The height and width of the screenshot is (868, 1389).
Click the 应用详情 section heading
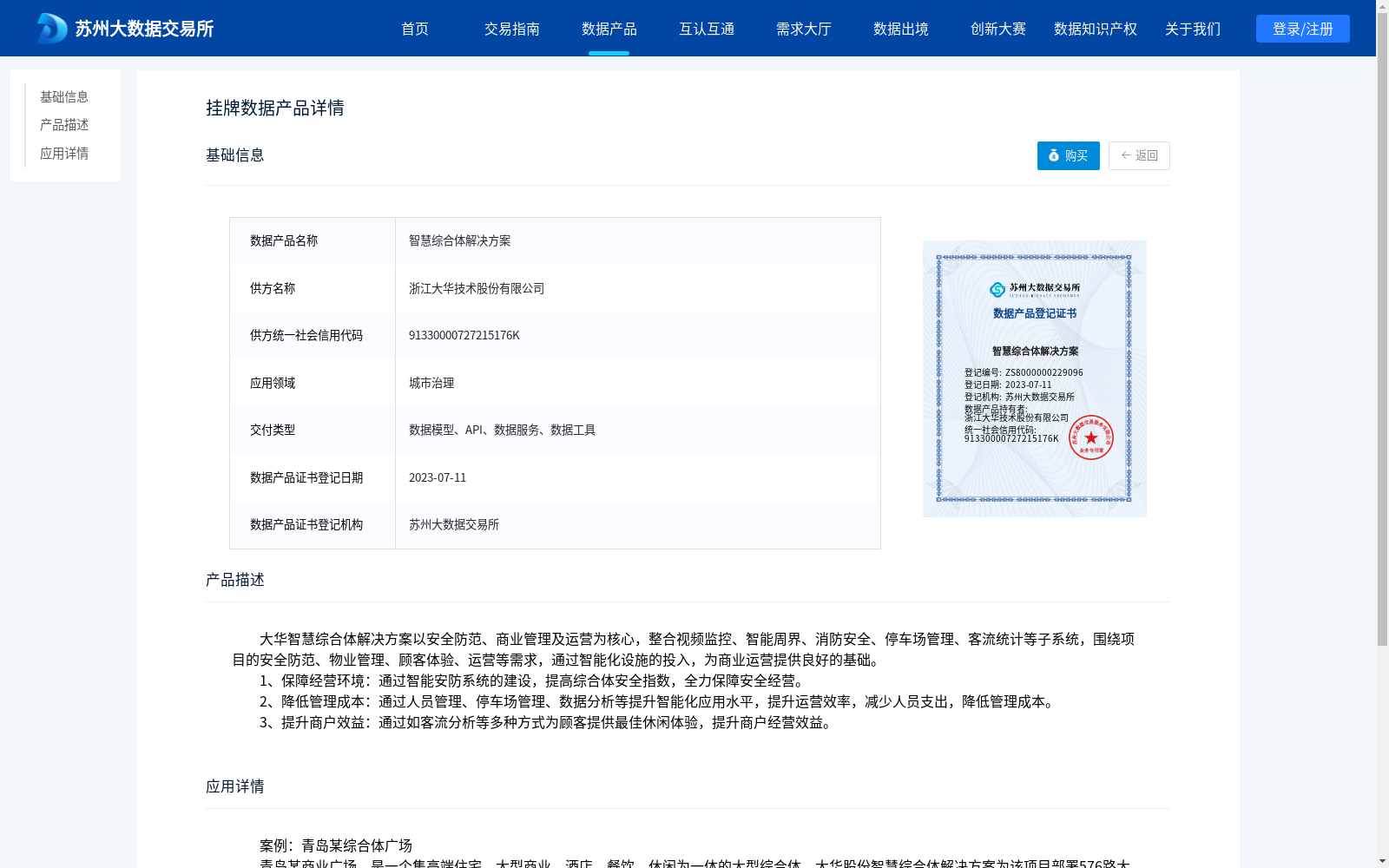tap(235, 786)
